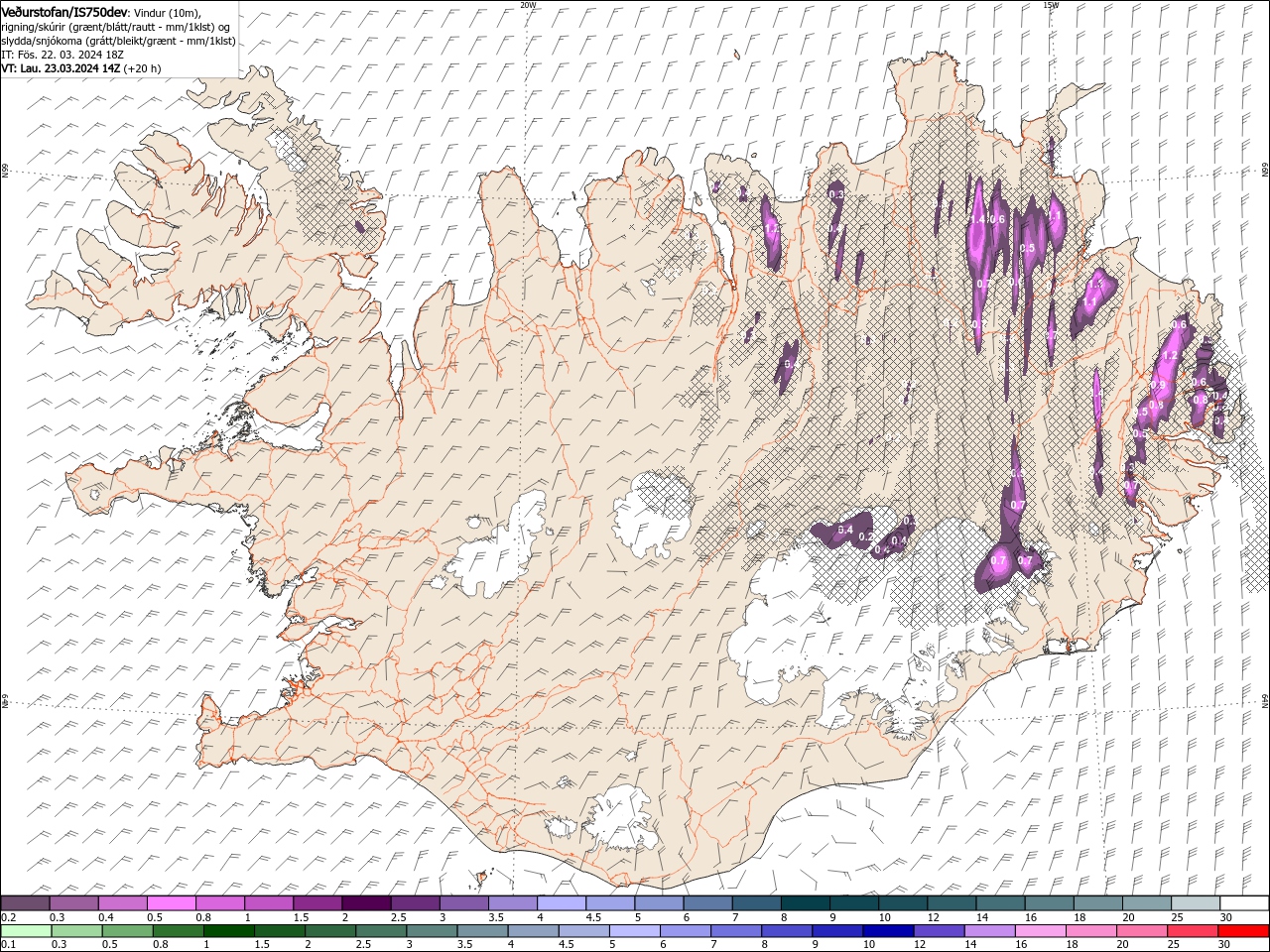Screen dimensions: 1270x952
Task: Click the 15W longitude label at top
Action: pos(1051,5)
